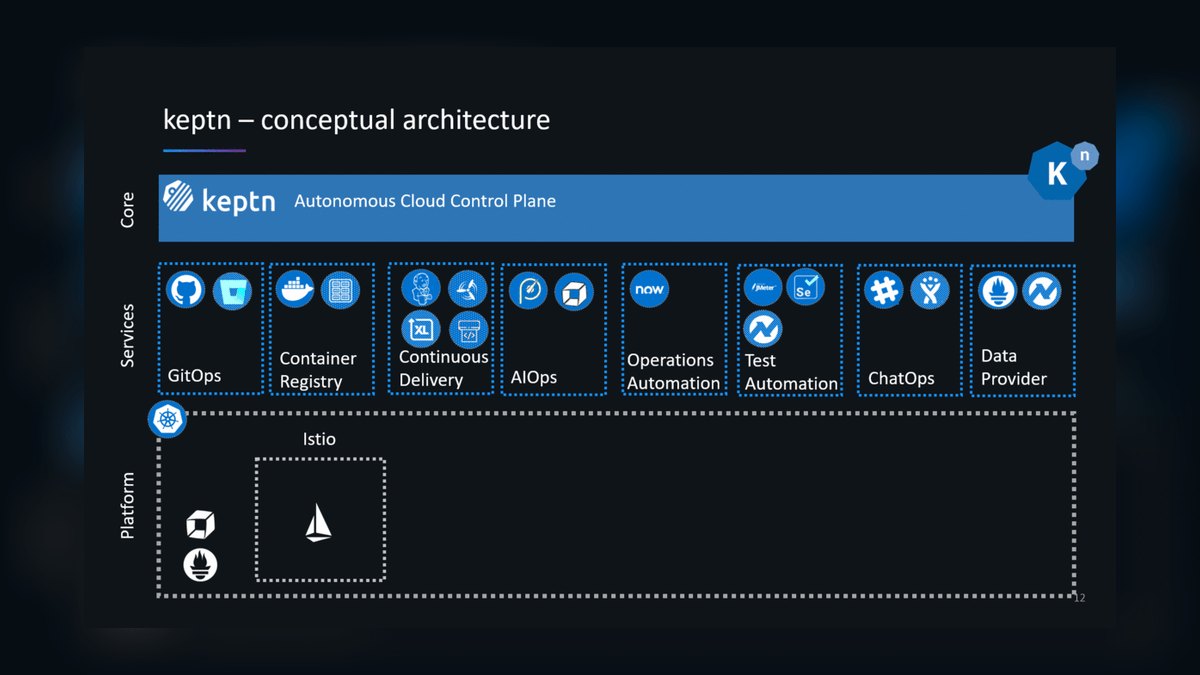Viewport: 1200px width, 675px height.
Task: Click the registry grid icon beside Docker
Action: 341,291
